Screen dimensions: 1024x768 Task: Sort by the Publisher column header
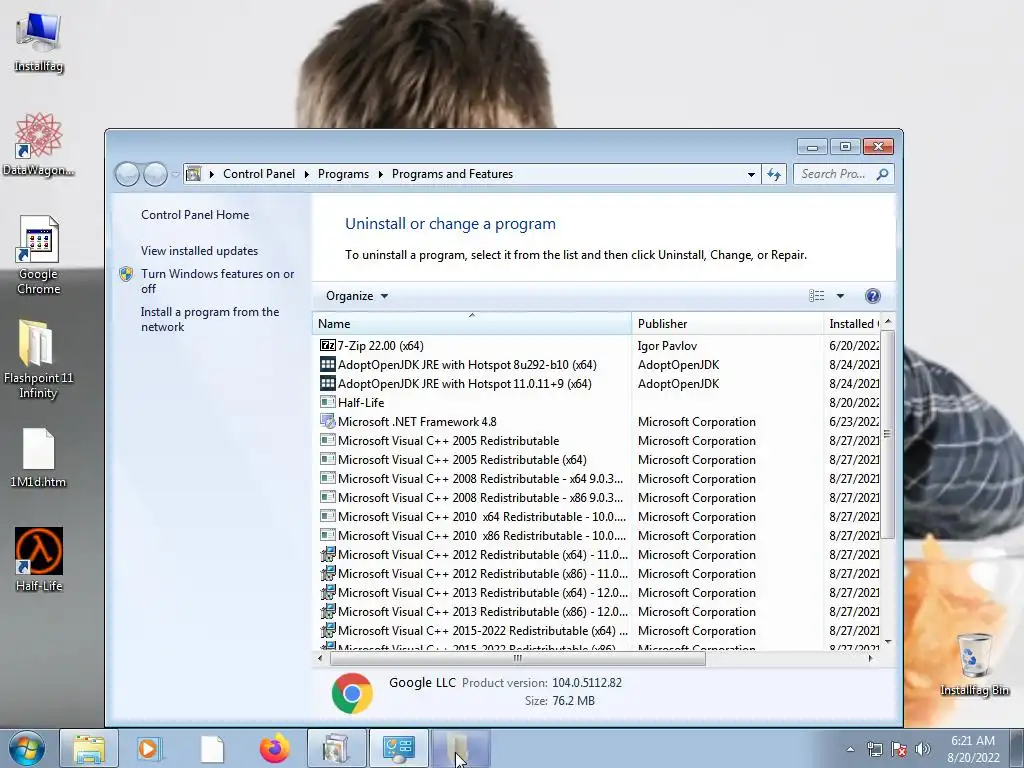point(728,323)
